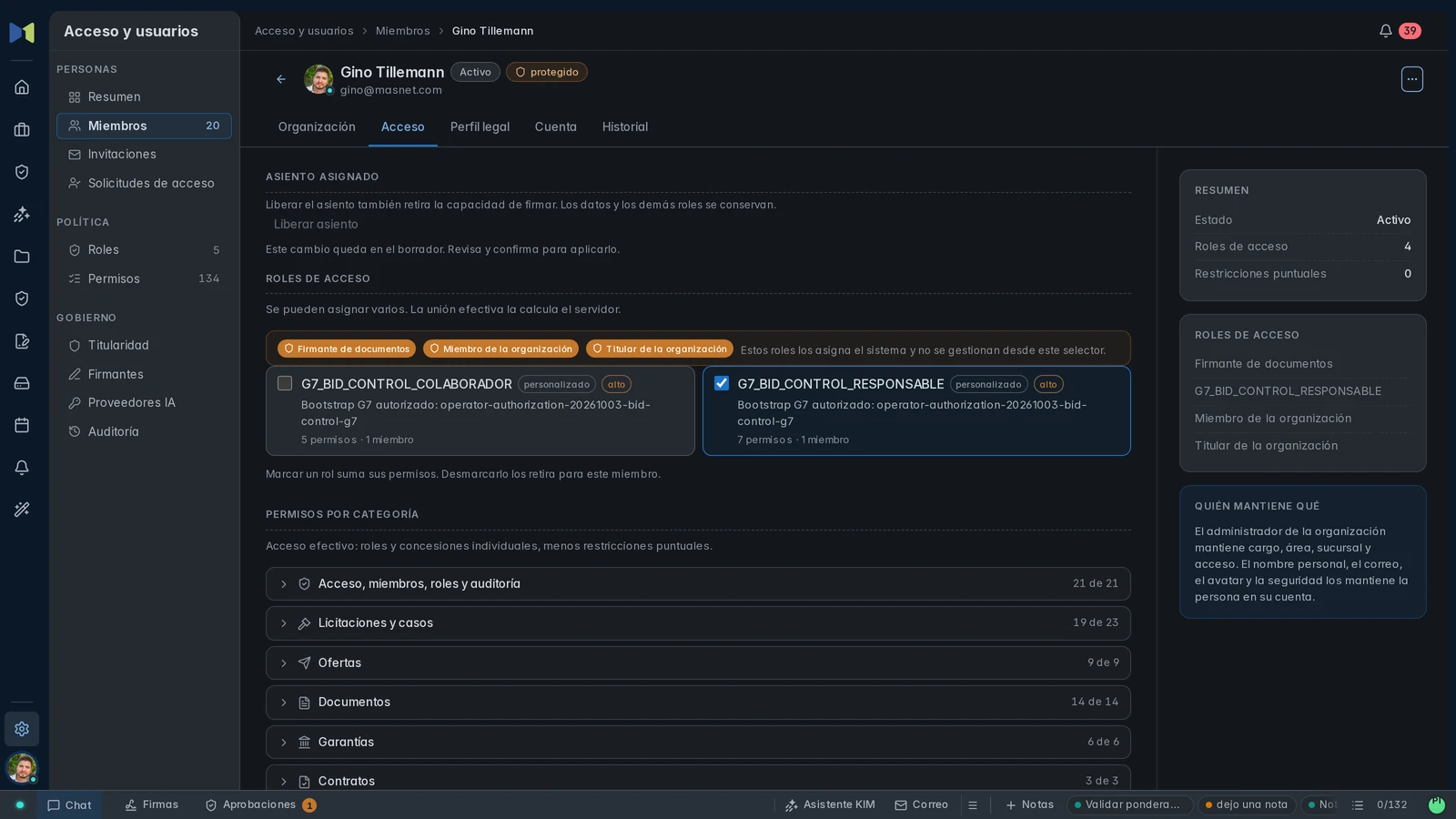The height and width of the screenshot is (819, 1456).
Task: Open the document edit icon in the left rail
Action: click(22, 341)
